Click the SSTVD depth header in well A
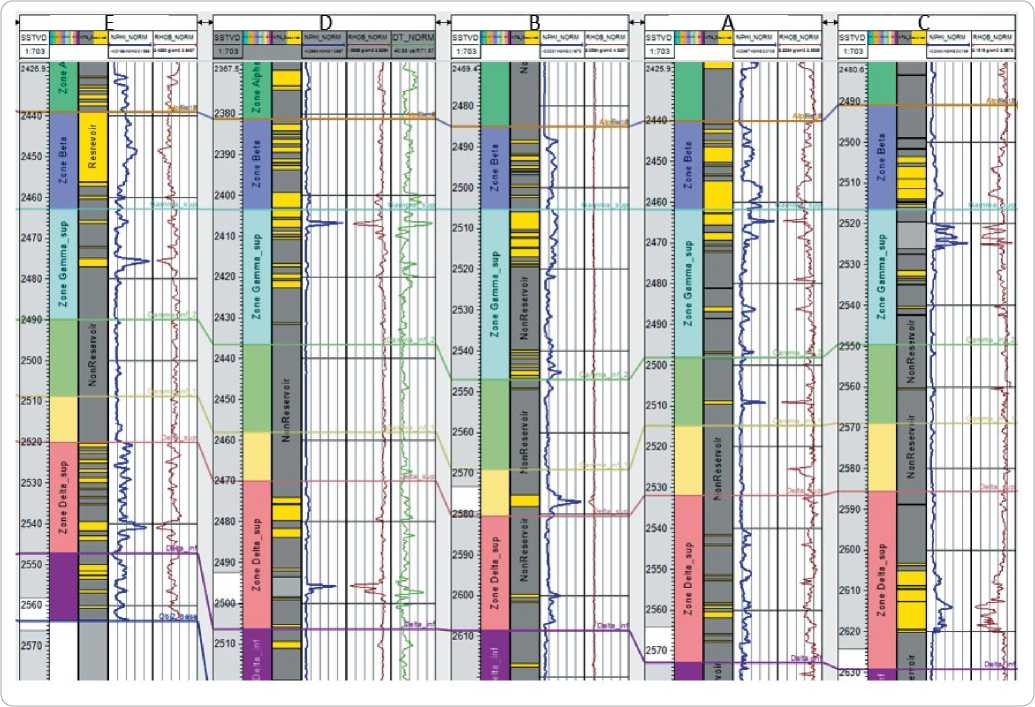Image resolution: width=1035 pixels, height=707 pixels. pos(659,38)
